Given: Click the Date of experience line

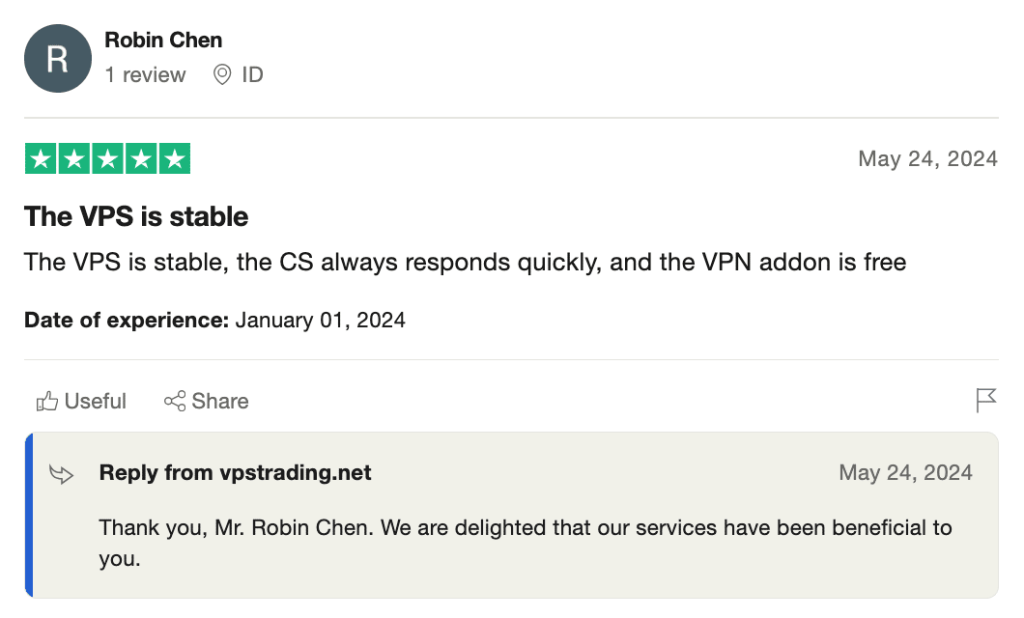Looking at the screenshot, I should pyautogui.click(x=215, y=320).
